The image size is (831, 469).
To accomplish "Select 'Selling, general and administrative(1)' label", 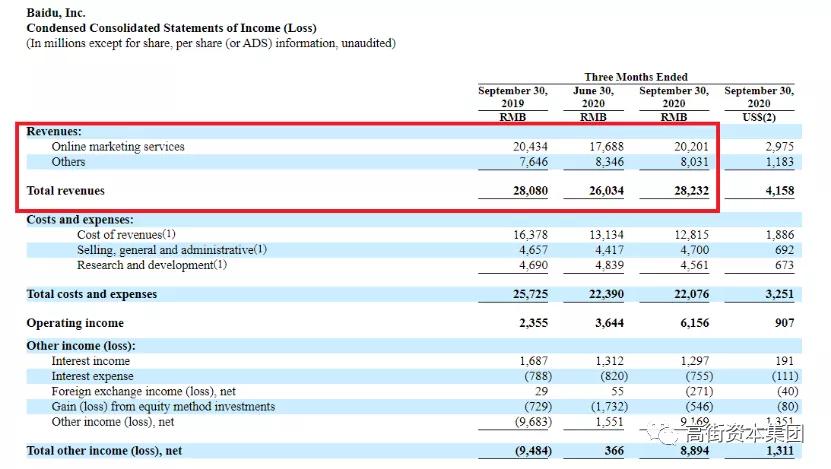I will 172,250.
